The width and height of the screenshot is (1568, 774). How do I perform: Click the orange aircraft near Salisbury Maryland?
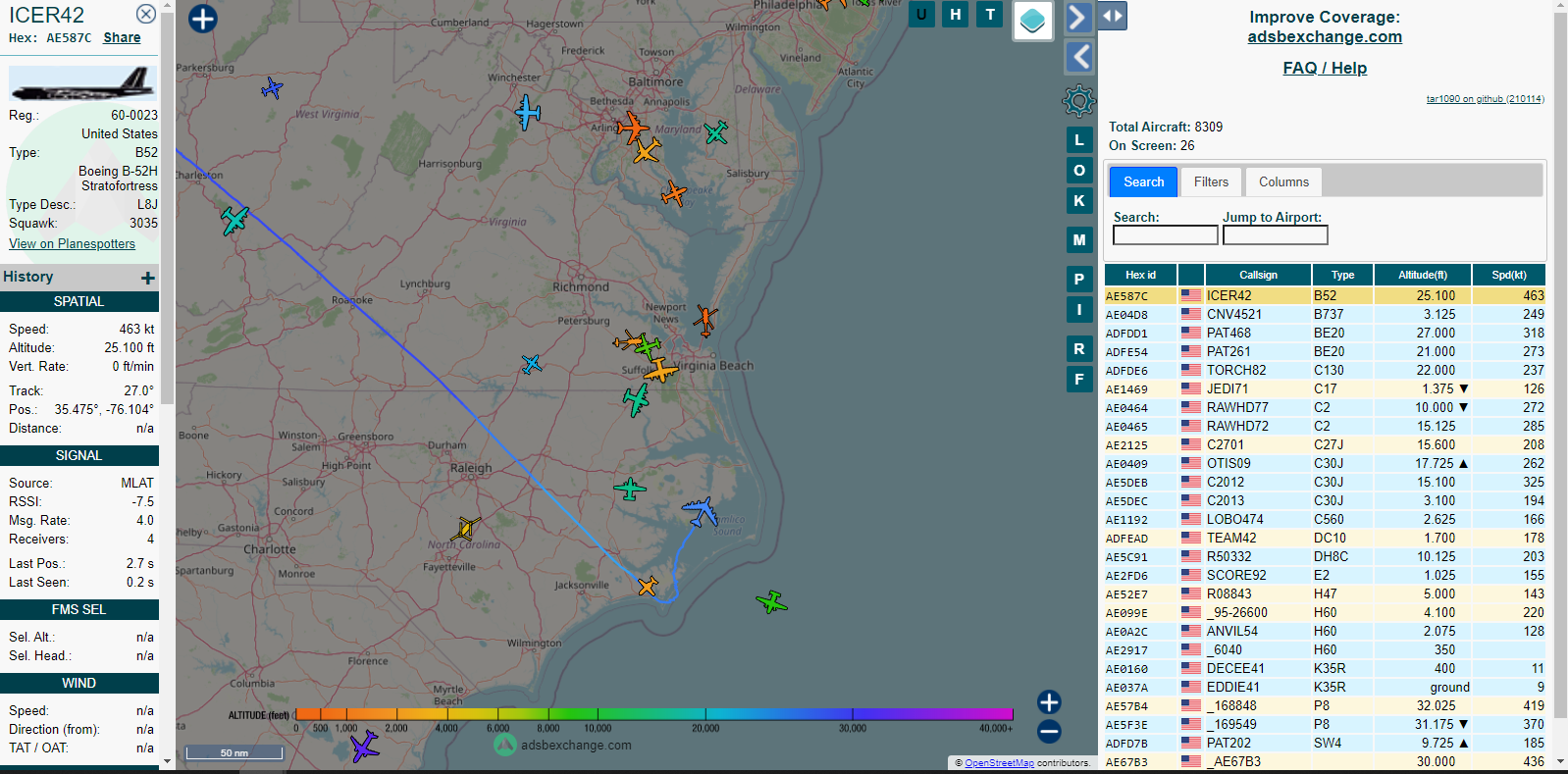[x=673, y=193]
